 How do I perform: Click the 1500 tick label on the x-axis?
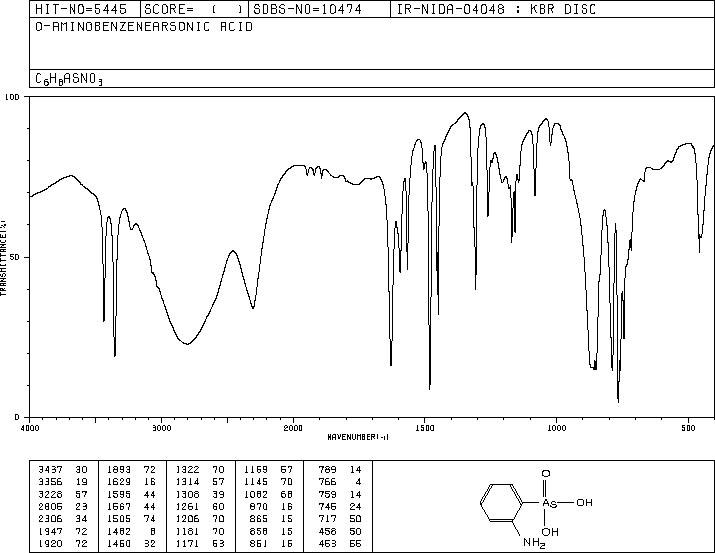[425, 428]
